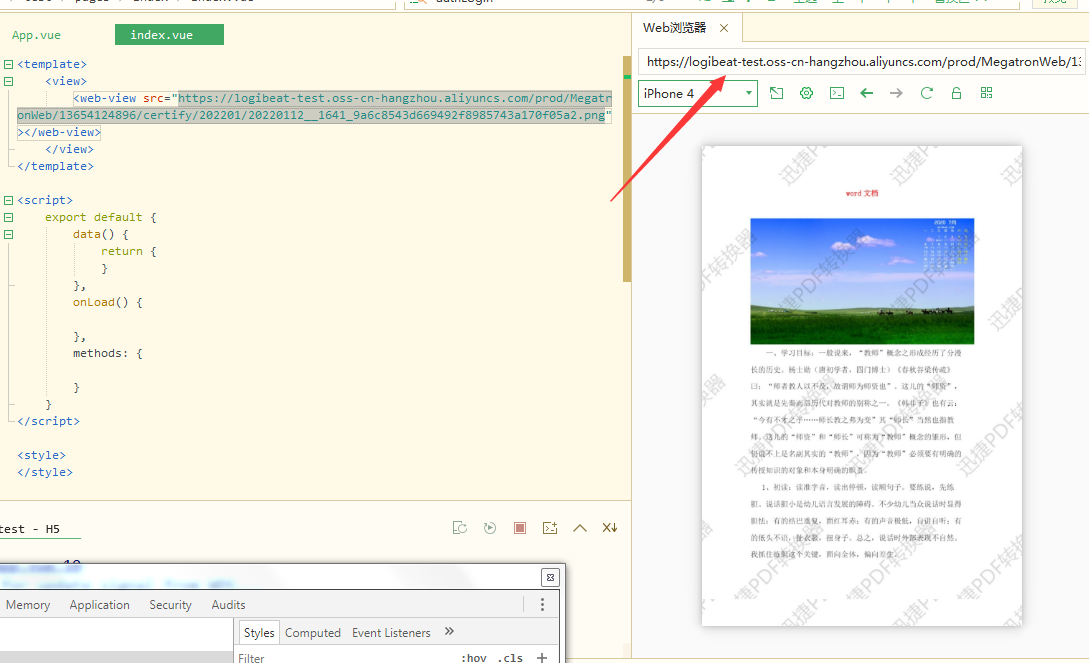Click the web-view src URL in code
The image size is (1089, 663).
pyautogui.click(x=314, y=107)
